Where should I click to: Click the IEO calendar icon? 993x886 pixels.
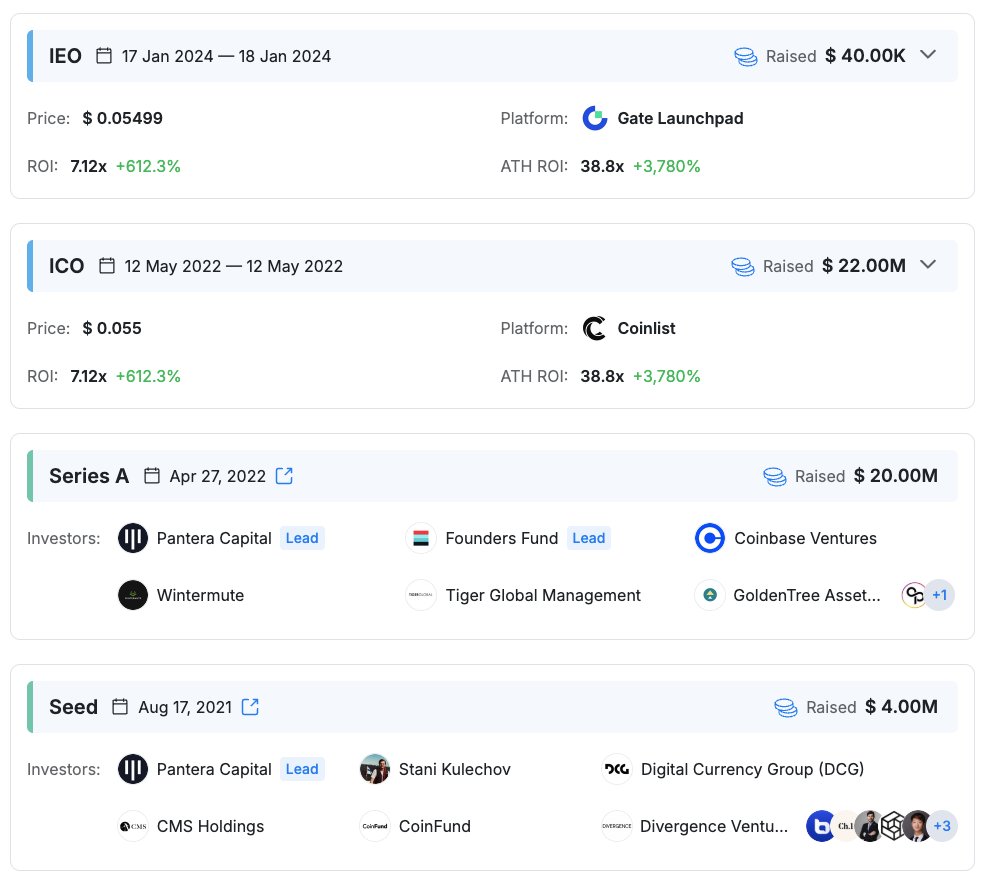click(x=104, y=56)
